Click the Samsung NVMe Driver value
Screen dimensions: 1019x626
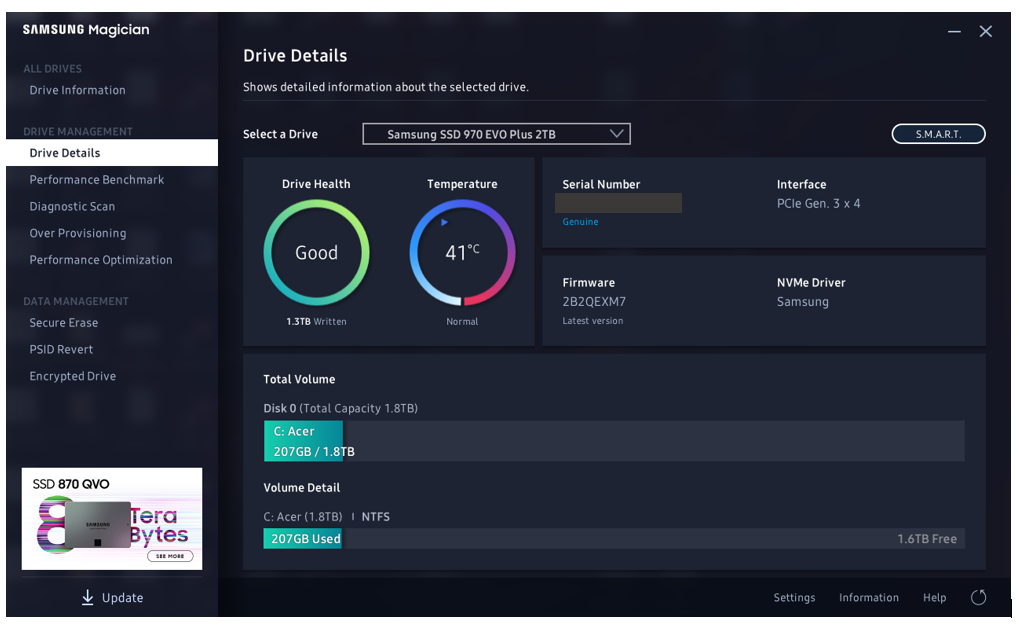click(803, 302)
